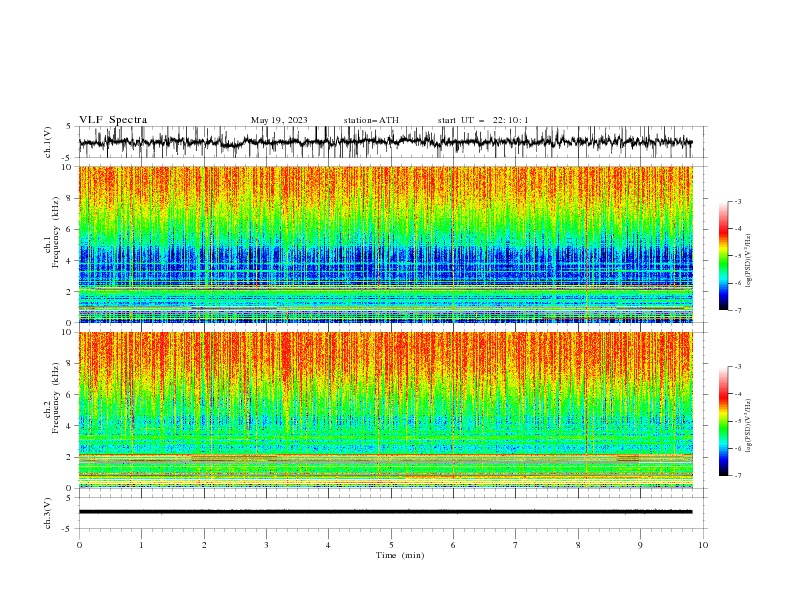Click the upper ch.1 PSD color bar
This screenshot has width=792, height=612.
point(723,256)
